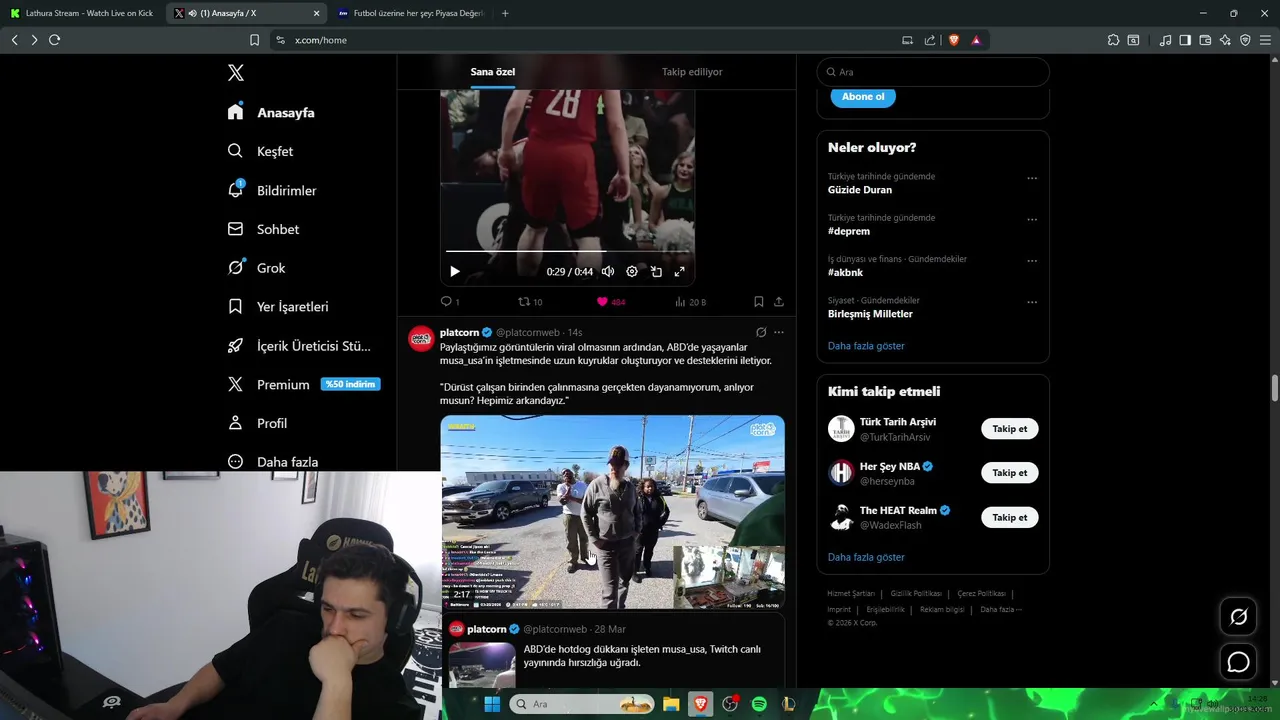Open more options for Güzide Duran

pos(1032,178)
